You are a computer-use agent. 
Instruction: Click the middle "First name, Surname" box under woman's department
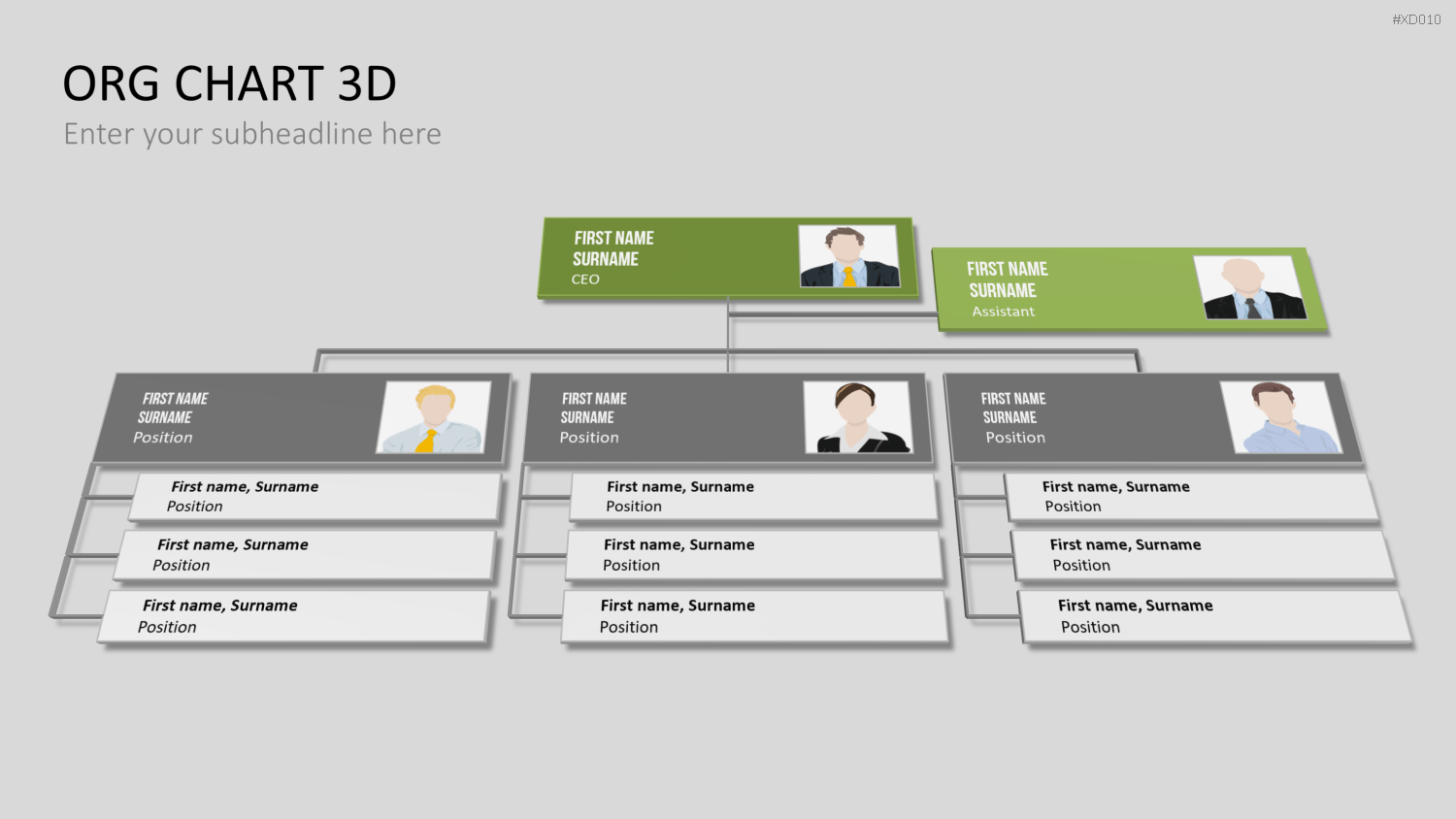[754, 555]
